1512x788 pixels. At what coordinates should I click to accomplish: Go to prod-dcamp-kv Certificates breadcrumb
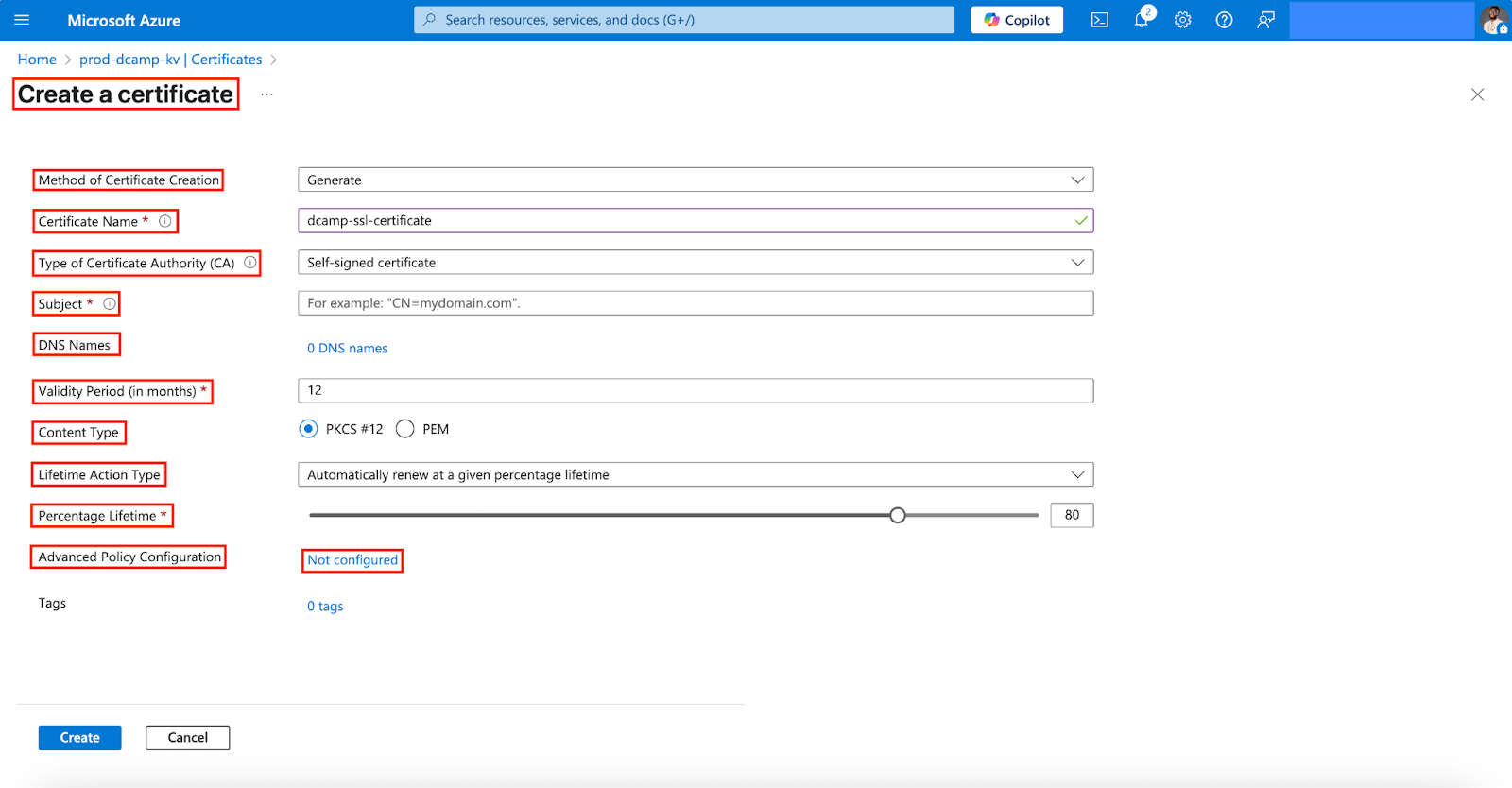pyautogui.click(x=171, y=60)
